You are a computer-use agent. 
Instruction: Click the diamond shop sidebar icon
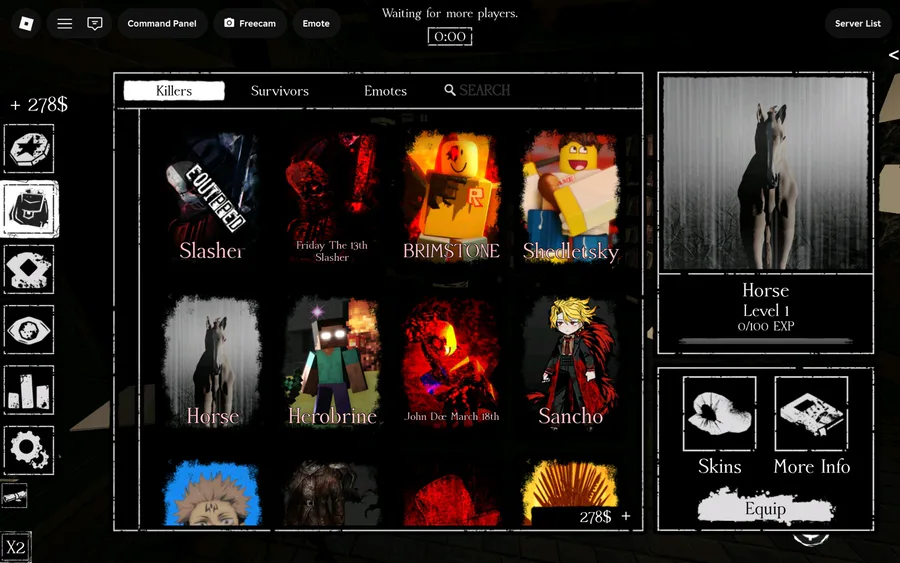29,269
